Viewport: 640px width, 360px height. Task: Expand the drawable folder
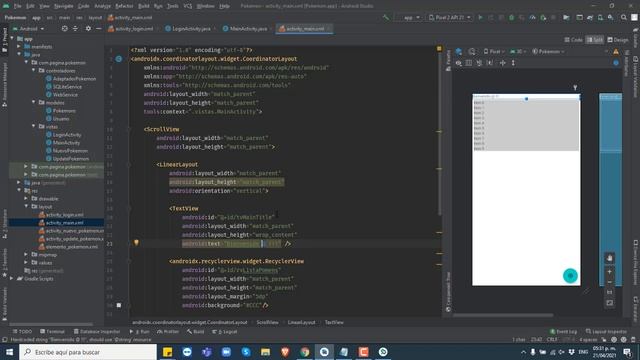26,199
